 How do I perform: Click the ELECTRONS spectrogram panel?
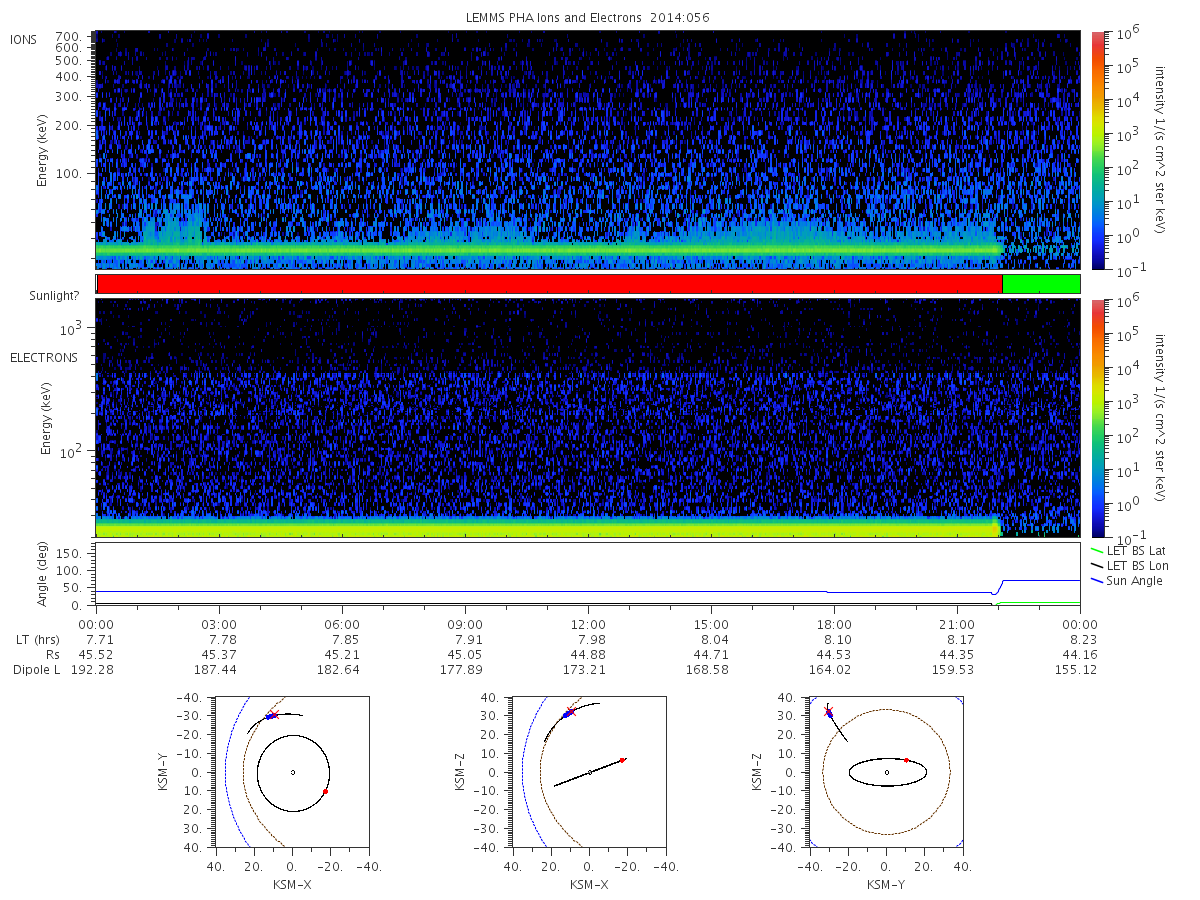click(x=588, y=419)
